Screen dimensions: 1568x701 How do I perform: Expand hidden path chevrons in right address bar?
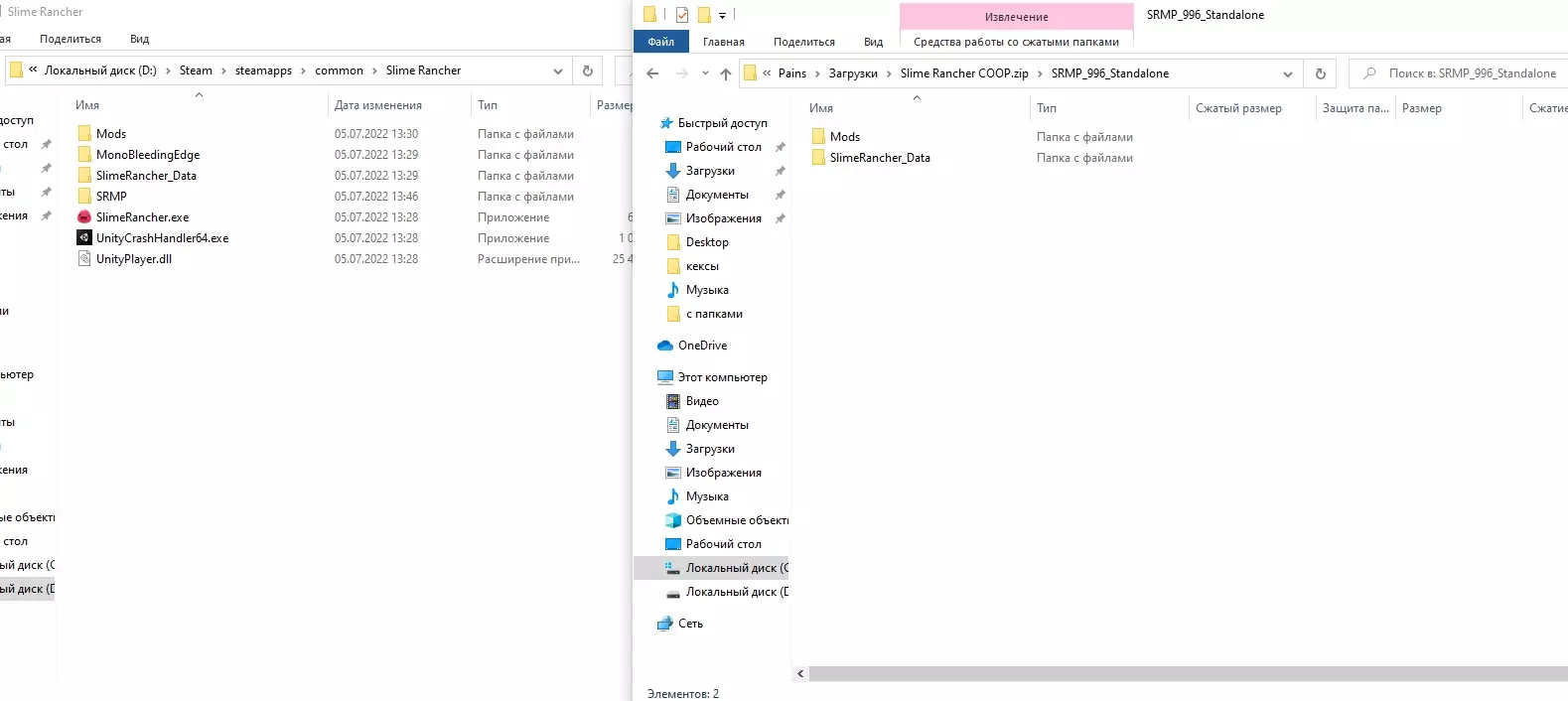767,73
